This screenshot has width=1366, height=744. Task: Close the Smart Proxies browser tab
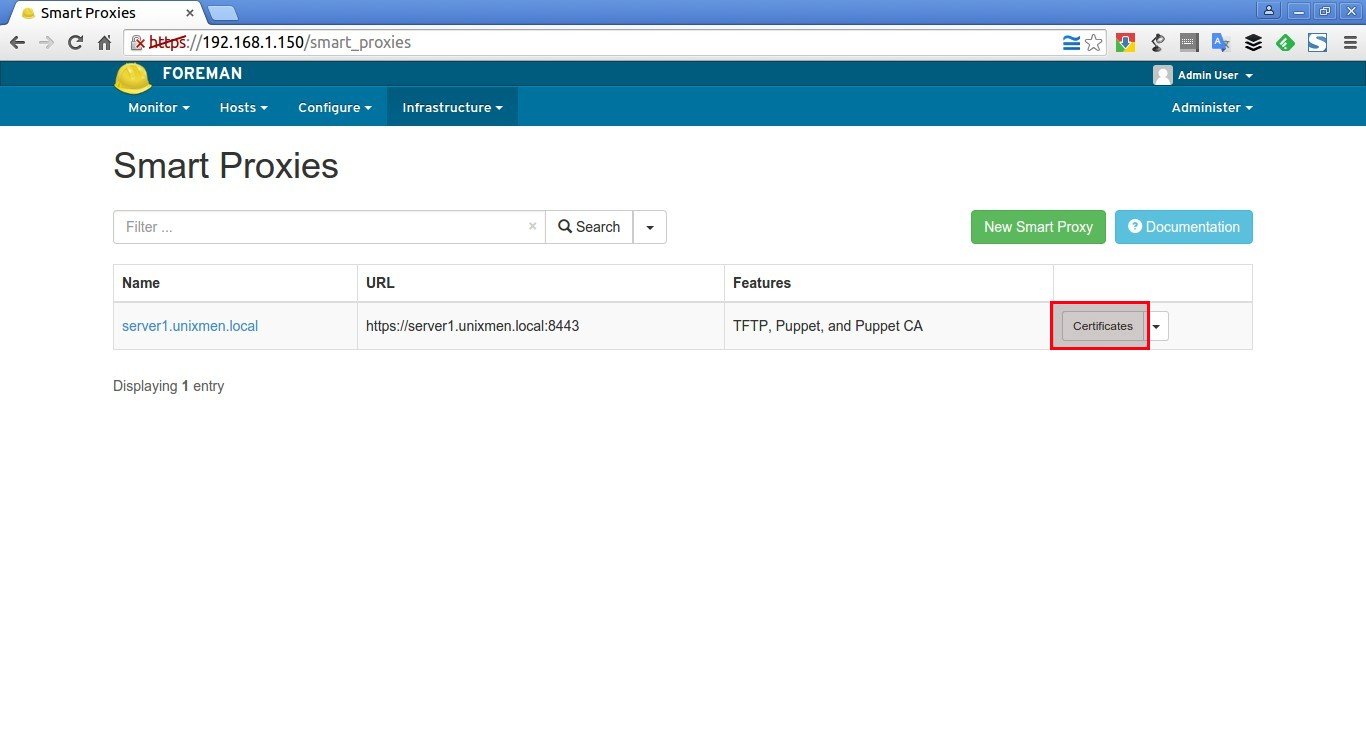coord(190,13)
